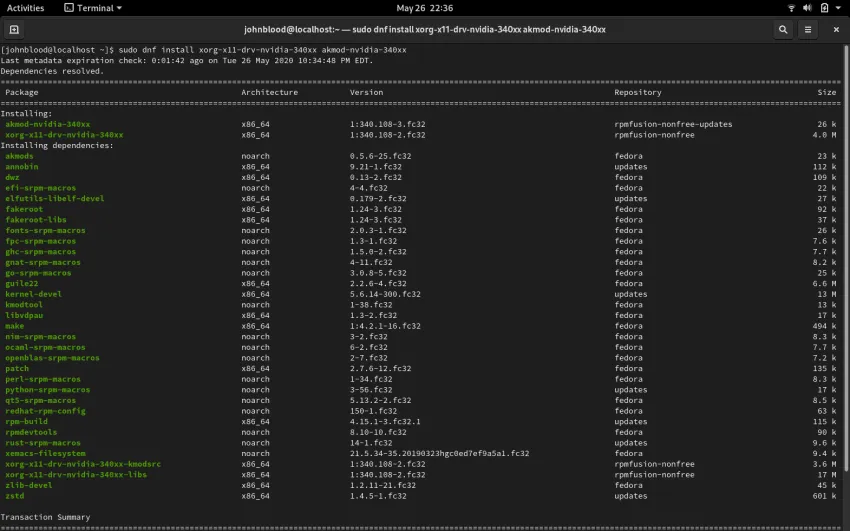The width and height of the screenshot is (850, 531).
Task: Click the volume speaker icon
Action: coord(808,8)
